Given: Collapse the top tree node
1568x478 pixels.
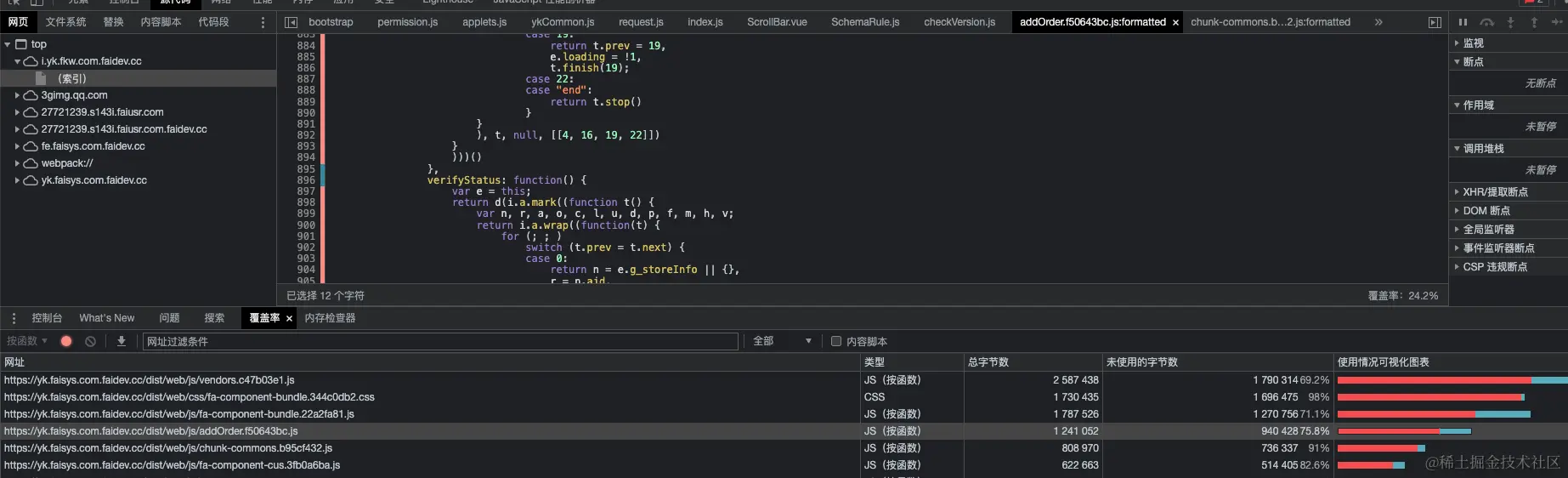Looking at the screenshot, I should click(x=8, y=44).
